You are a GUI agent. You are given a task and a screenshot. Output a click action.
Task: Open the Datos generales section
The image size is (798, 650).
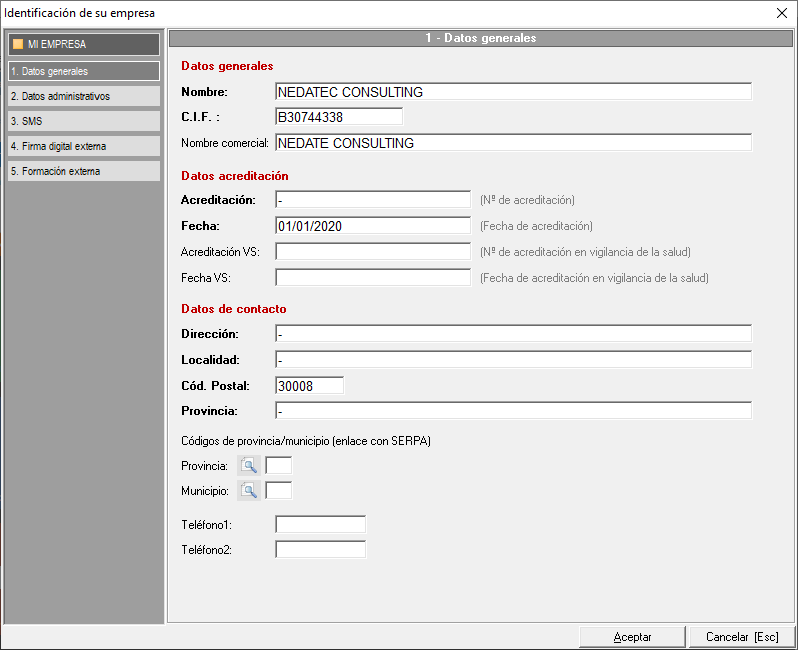point(82,71)
